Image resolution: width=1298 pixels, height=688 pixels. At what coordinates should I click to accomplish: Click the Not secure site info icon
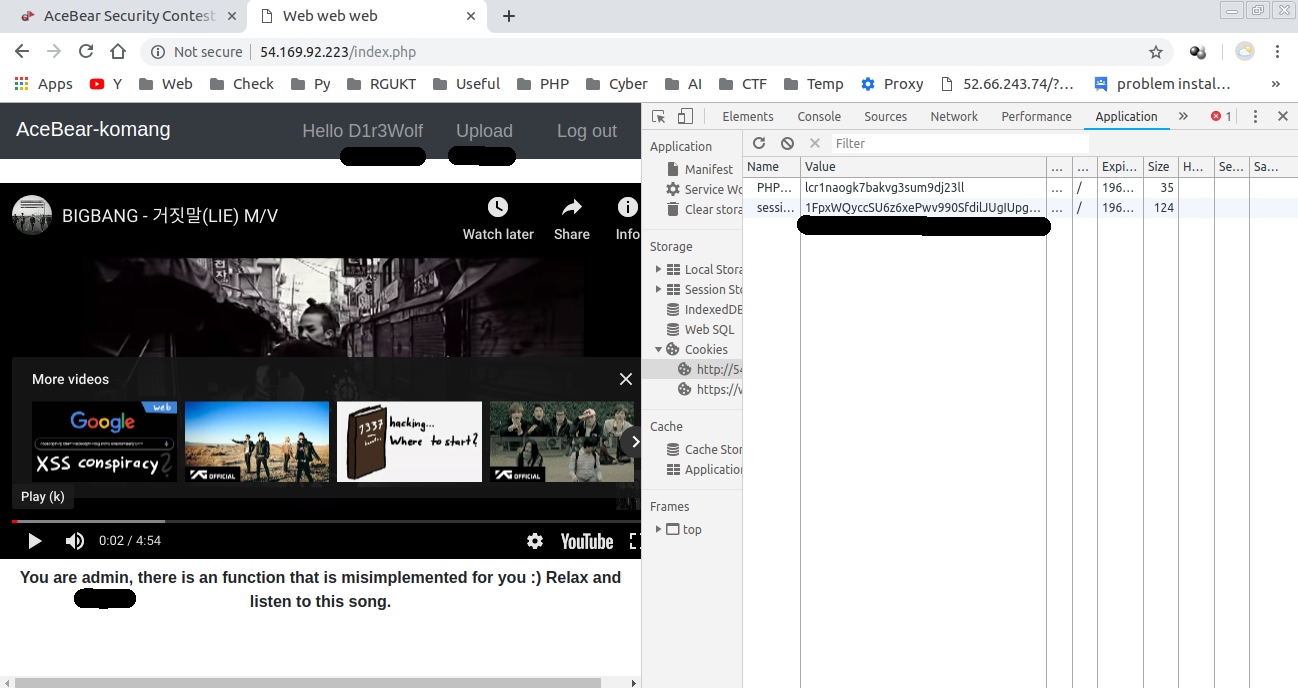pyautogui.click(x=157, y=52)
